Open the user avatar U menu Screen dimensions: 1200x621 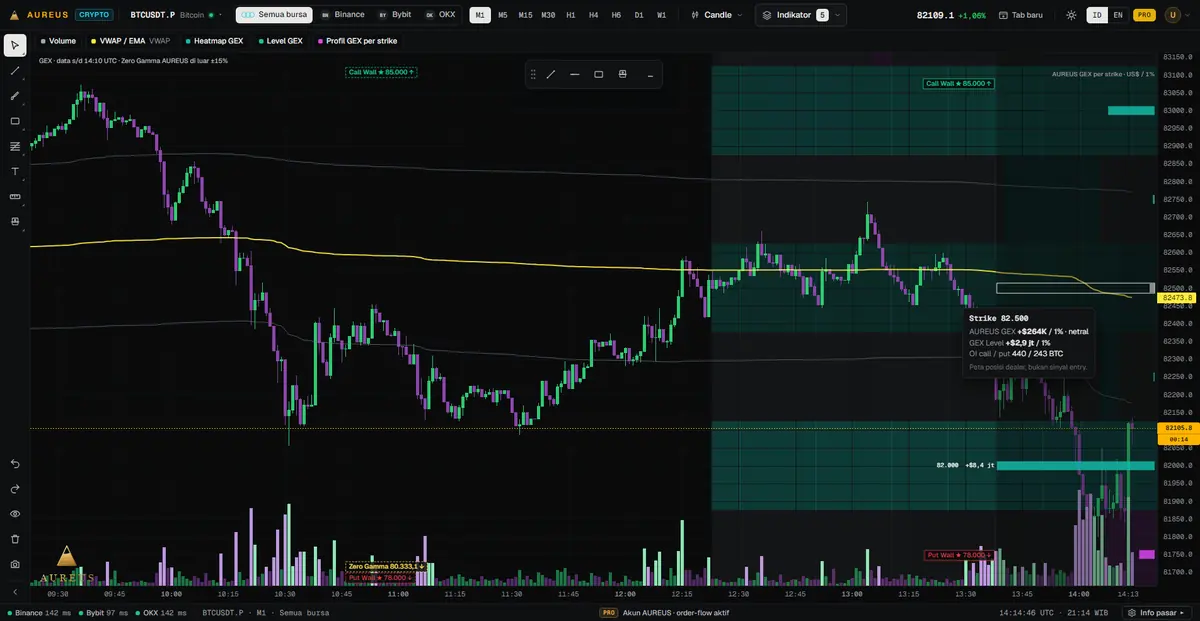click(1173, 15)
